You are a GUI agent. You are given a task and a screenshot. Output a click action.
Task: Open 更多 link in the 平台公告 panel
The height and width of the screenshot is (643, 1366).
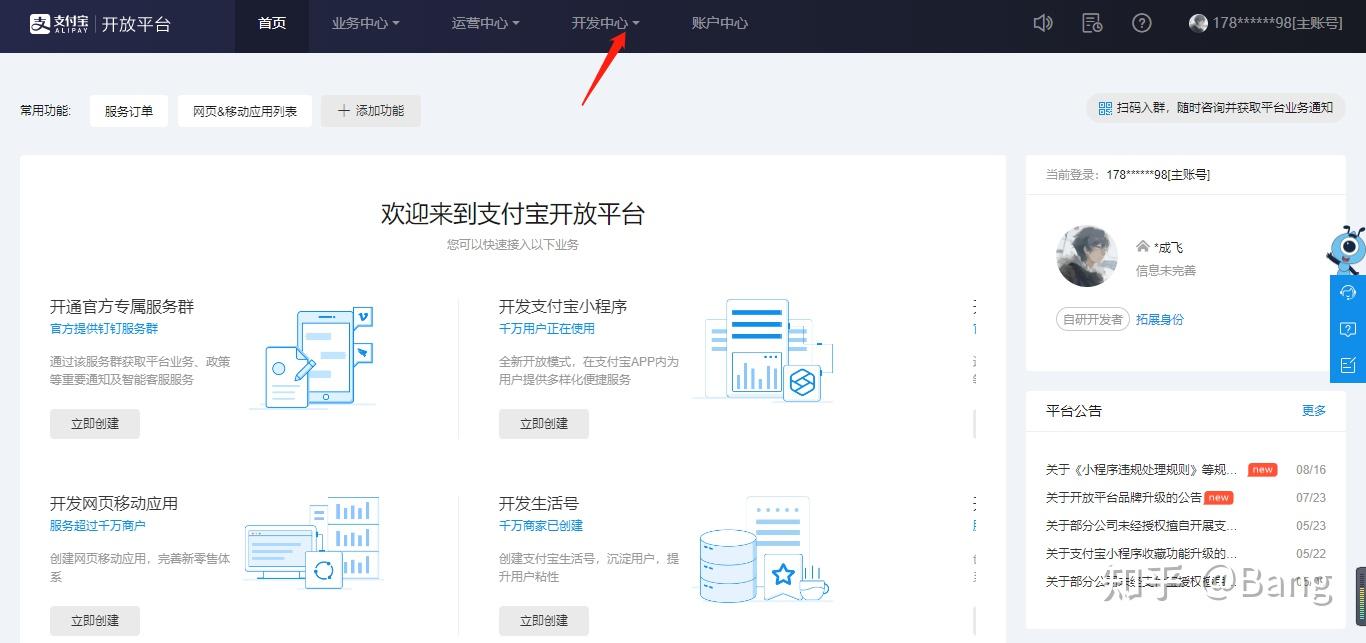1313,410
